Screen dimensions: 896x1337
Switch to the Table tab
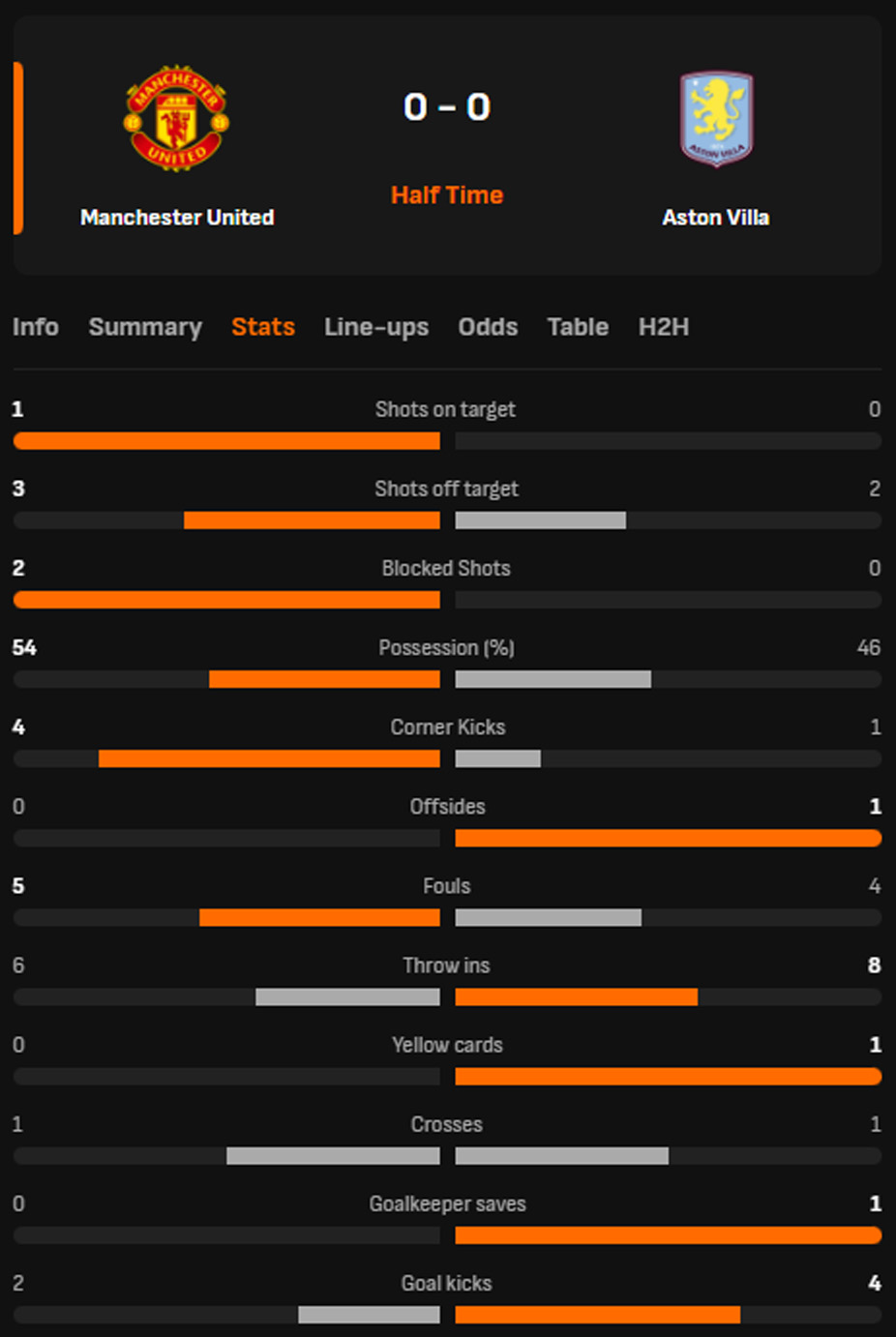(x=578, y=327)
